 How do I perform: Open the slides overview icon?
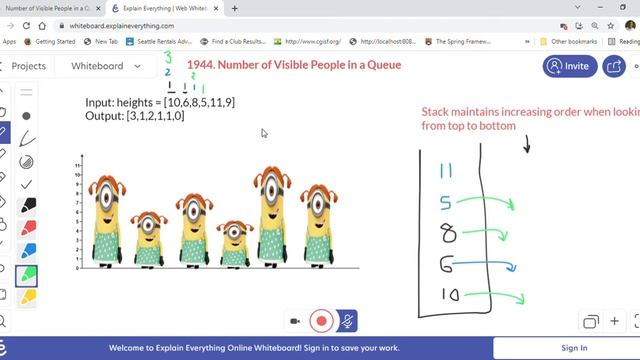[591, 322]
